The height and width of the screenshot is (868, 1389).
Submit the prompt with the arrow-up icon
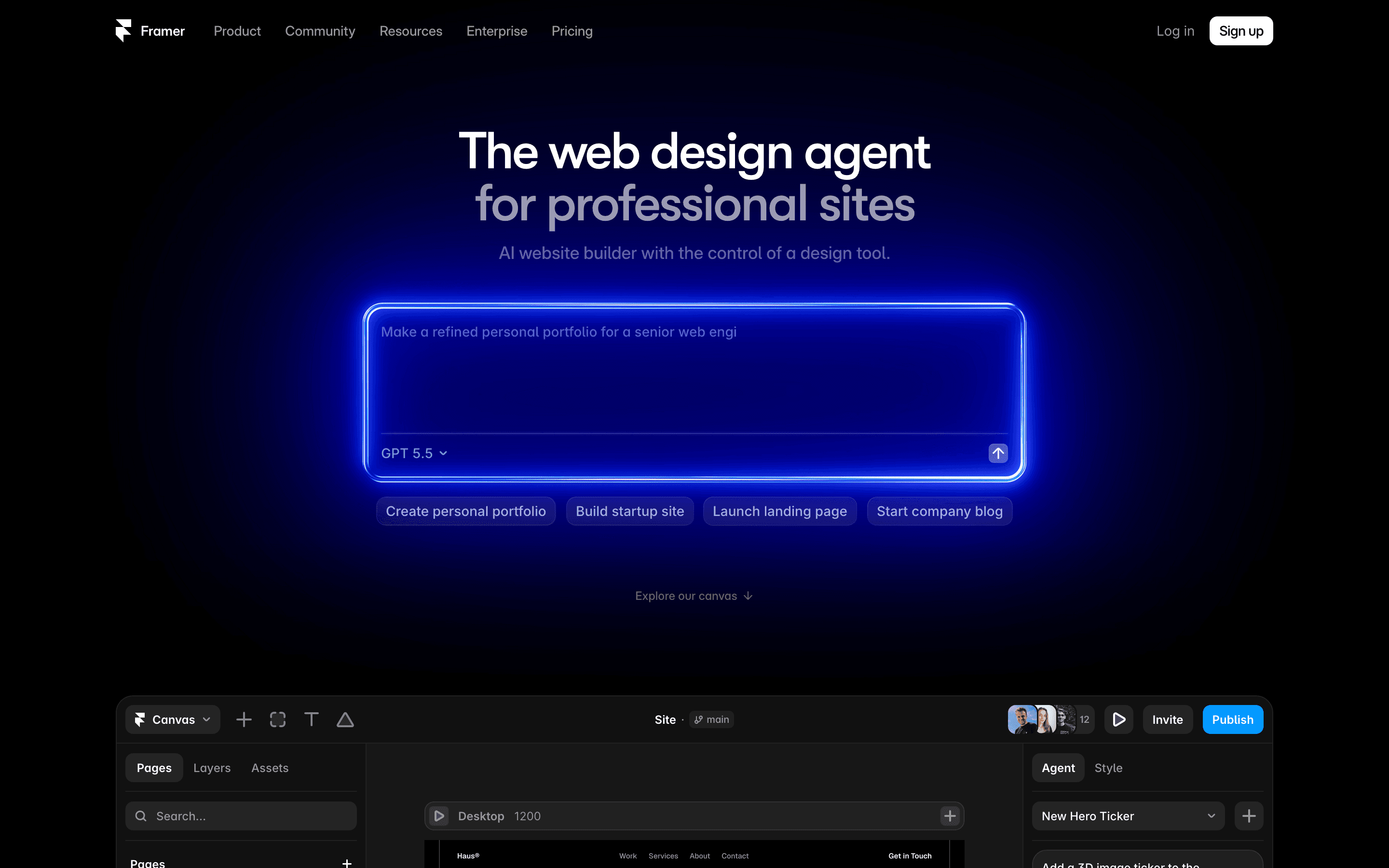point(998,453)
